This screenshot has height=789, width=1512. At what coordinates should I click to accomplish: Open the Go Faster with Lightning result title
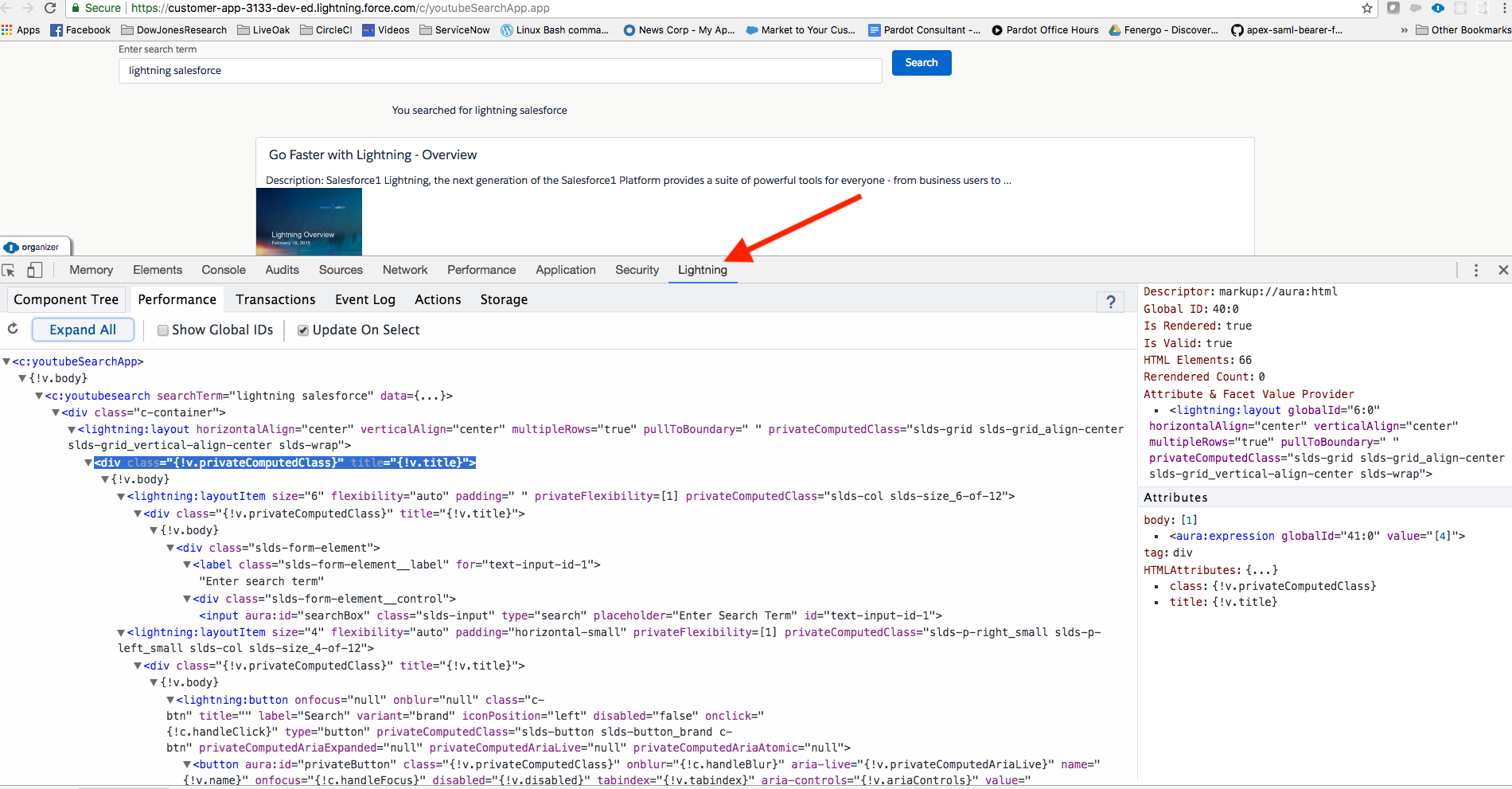372,155
